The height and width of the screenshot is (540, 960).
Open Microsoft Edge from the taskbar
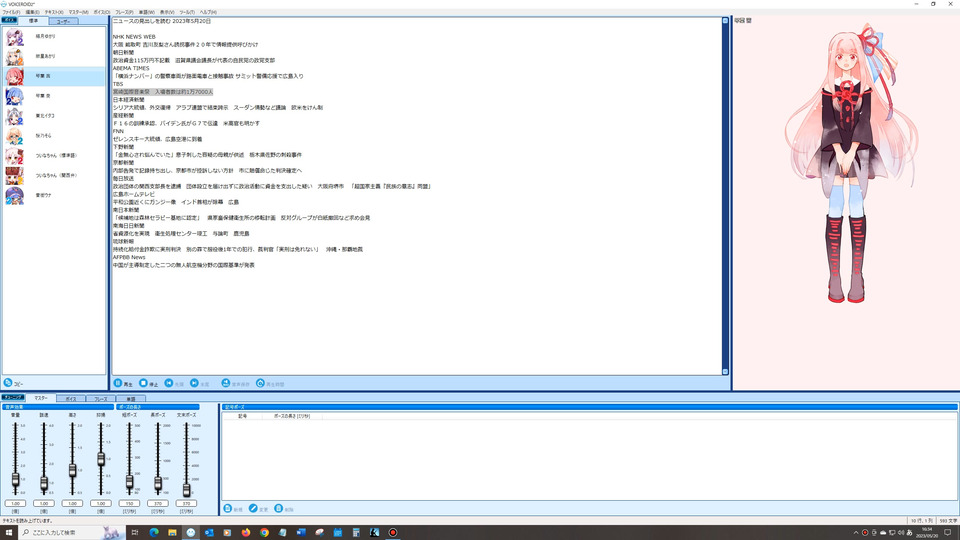point(154,533)
